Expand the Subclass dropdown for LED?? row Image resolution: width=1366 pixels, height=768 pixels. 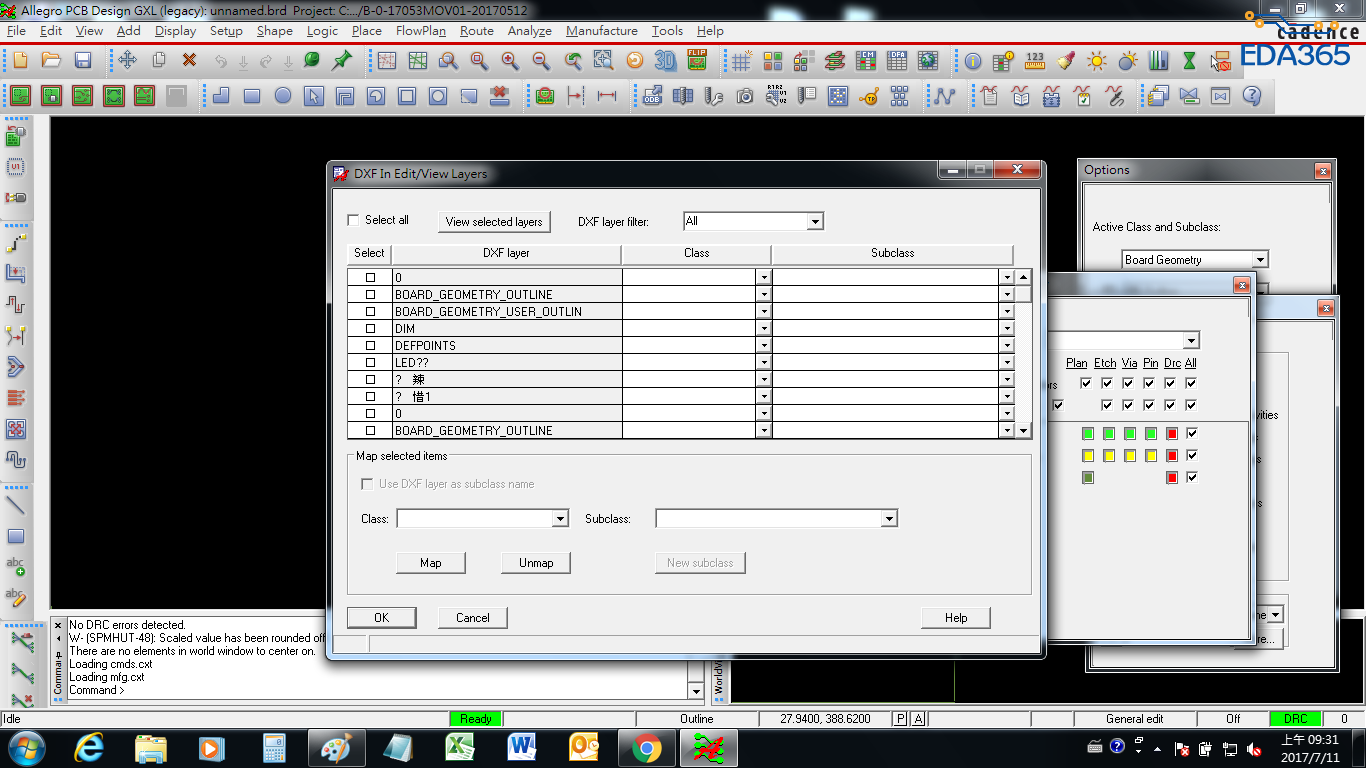pos(1007,363)
